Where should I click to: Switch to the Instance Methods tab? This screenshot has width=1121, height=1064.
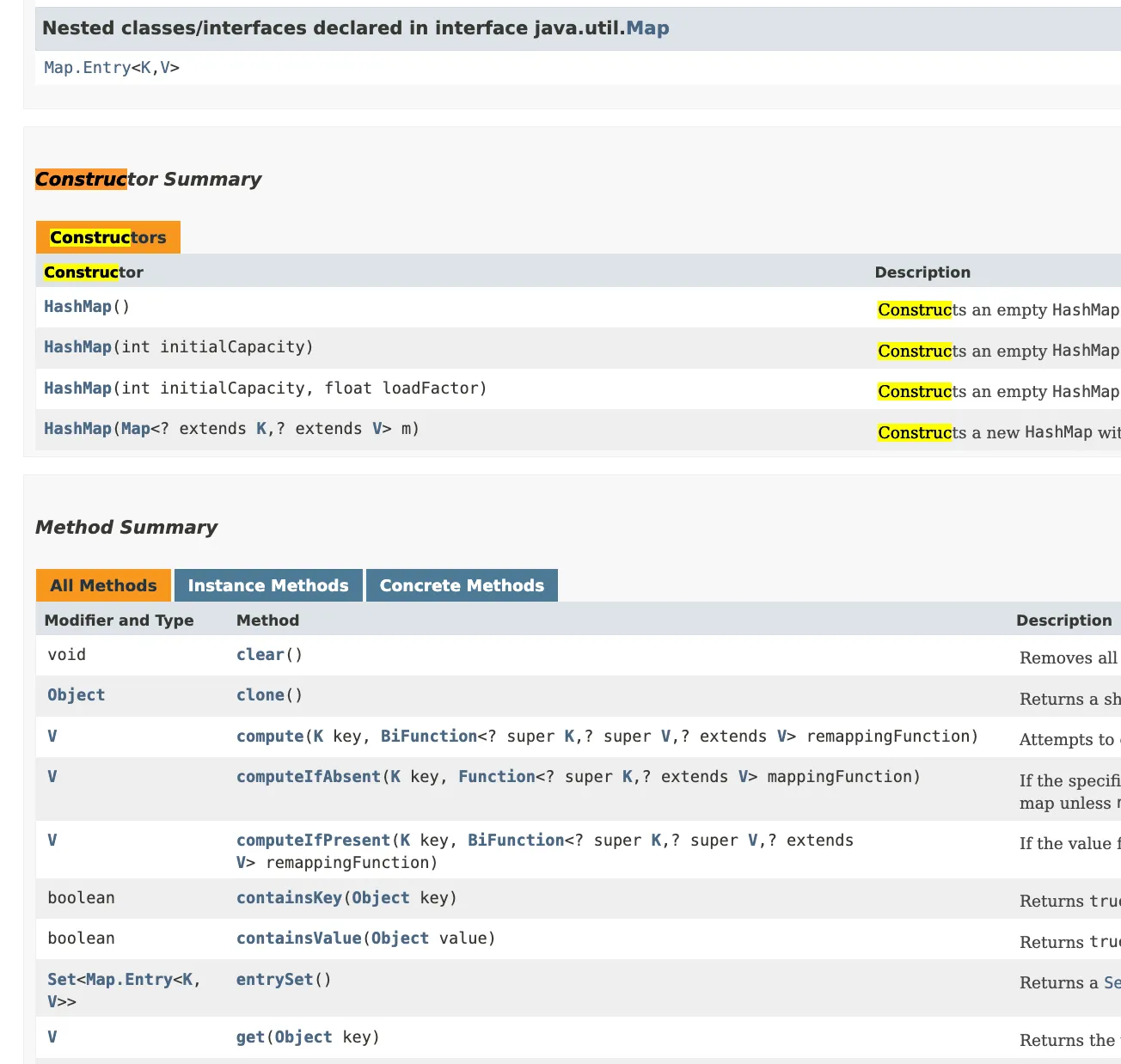tap(268, 586)
